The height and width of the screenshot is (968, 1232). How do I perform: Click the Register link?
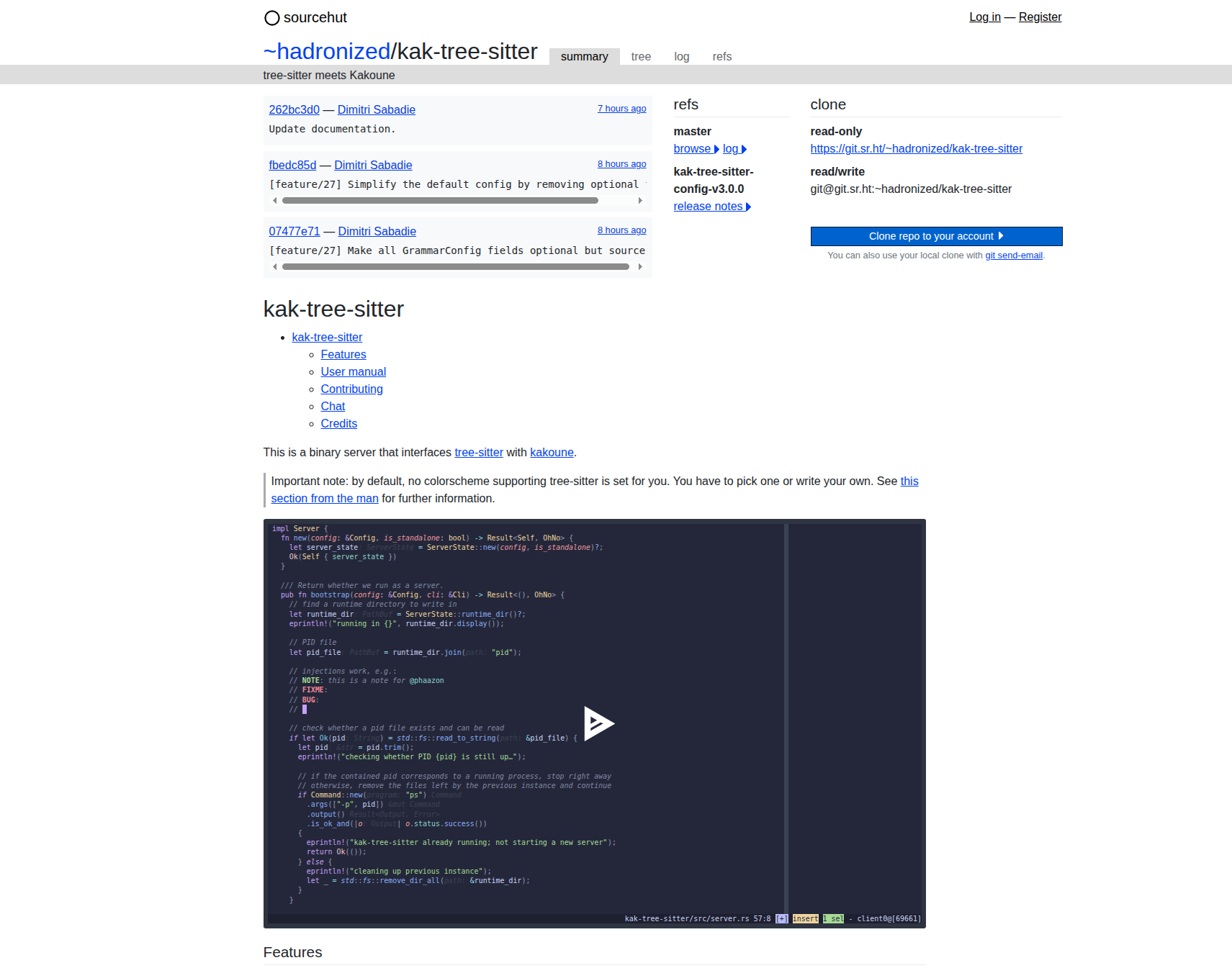click(x=1040, y=17)
